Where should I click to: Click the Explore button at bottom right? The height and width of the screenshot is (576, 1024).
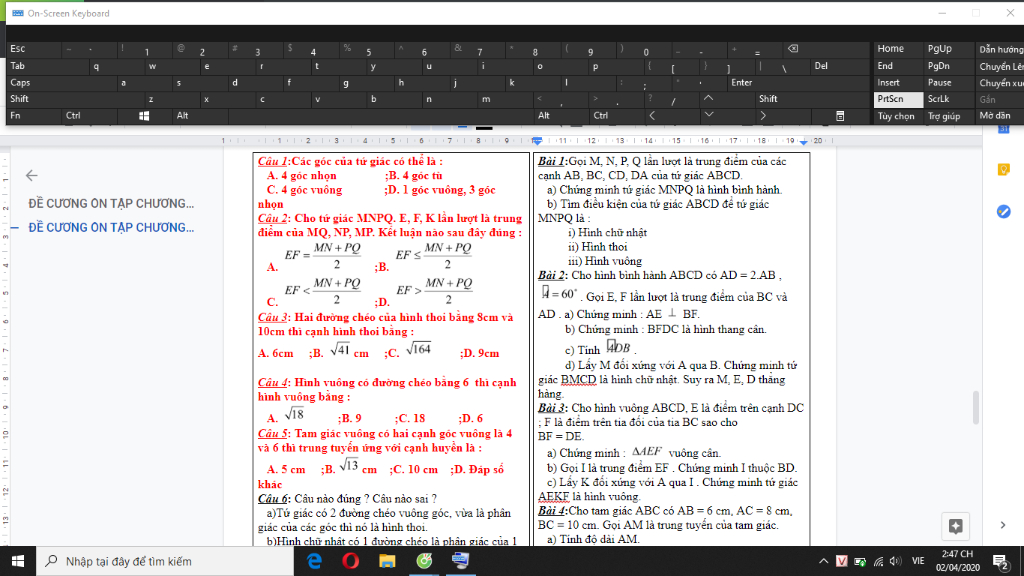pyautogui.click(x=955, y=526)
